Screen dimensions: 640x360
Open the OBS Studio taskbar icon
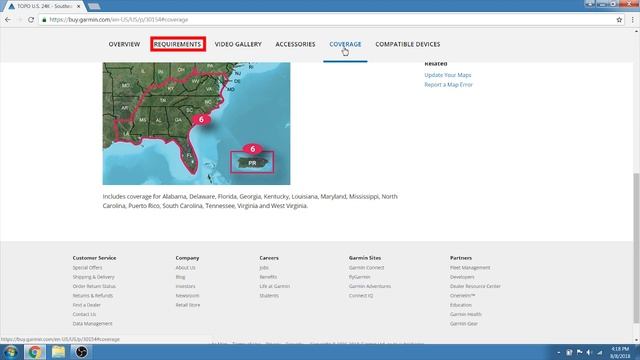[81, 352]
